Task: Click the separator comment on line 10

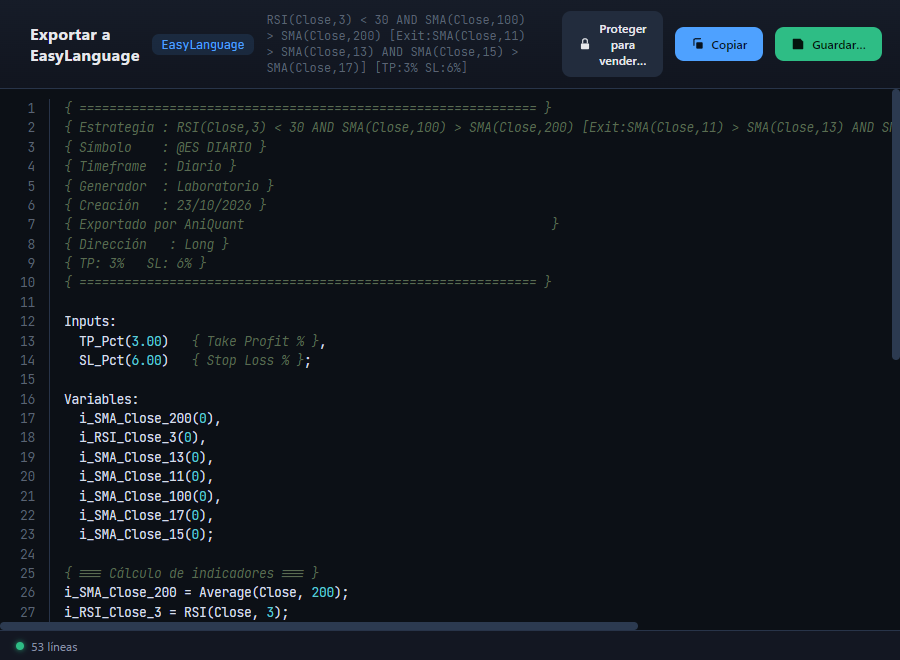Action: [308, 282]
